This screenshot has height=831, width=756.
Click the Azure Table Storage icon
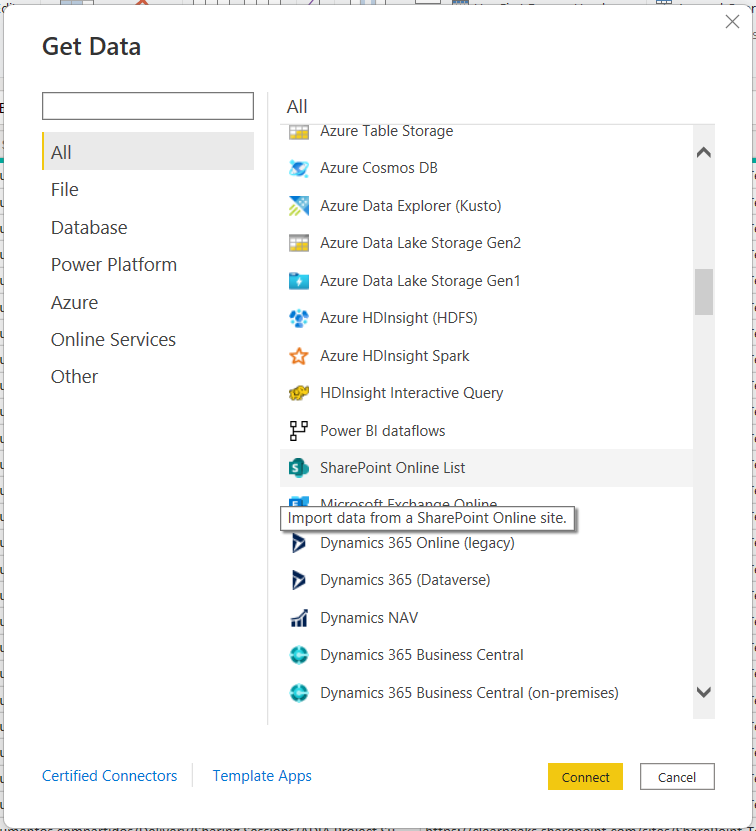(x=298, y=131)
